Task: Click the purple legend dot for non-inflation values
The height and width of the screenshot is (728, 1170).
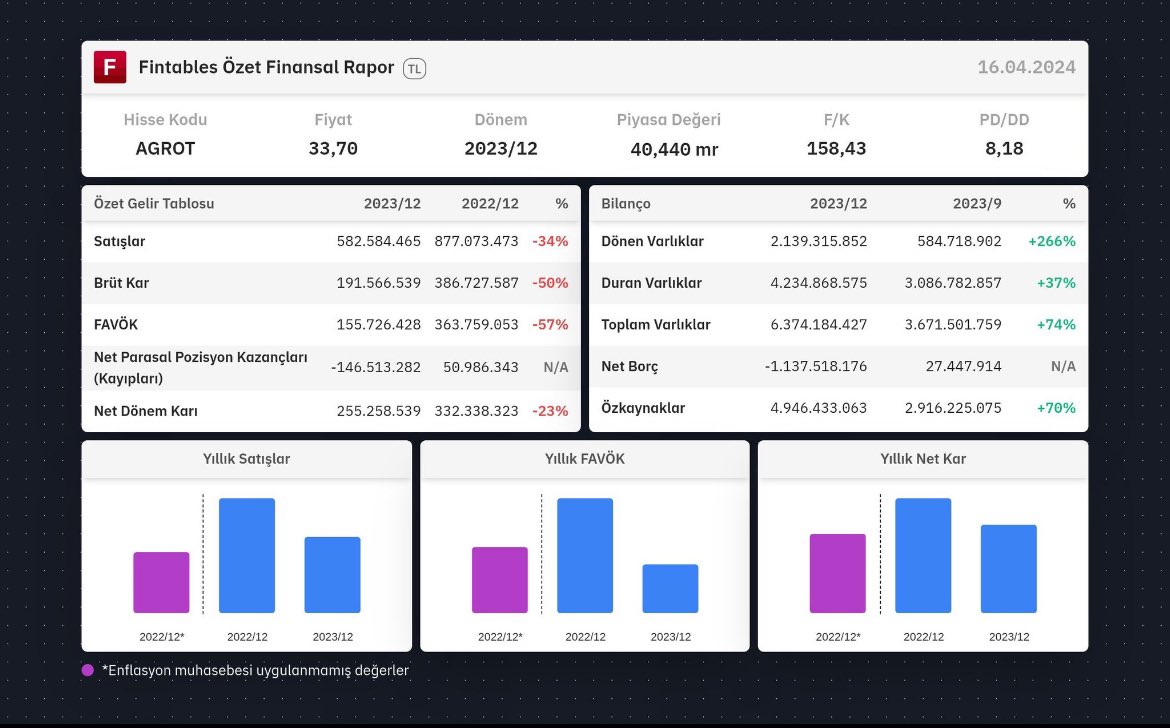Action: pos(88,670)
